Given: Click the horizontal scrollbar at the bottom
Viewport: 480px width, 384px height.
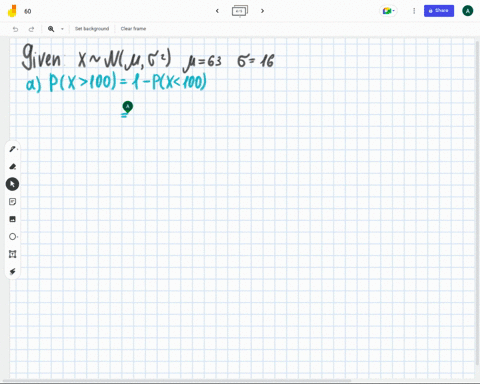Looking at the screenshot, I should click(x=177, y=380).
